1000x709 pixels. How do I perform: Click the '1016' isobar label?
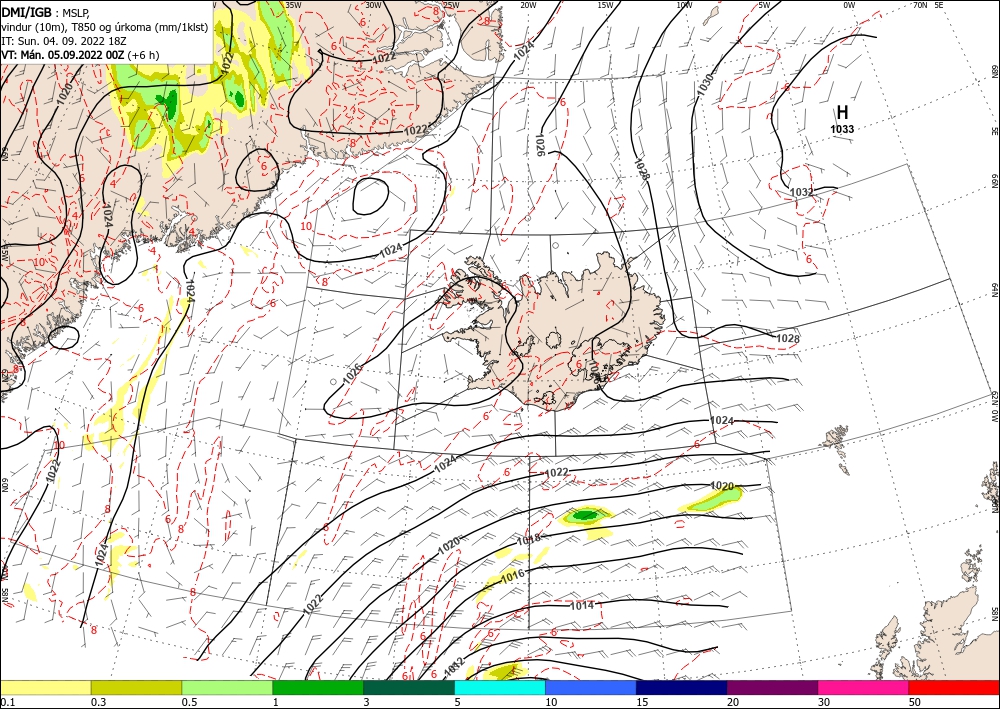[x=513, y=576]
